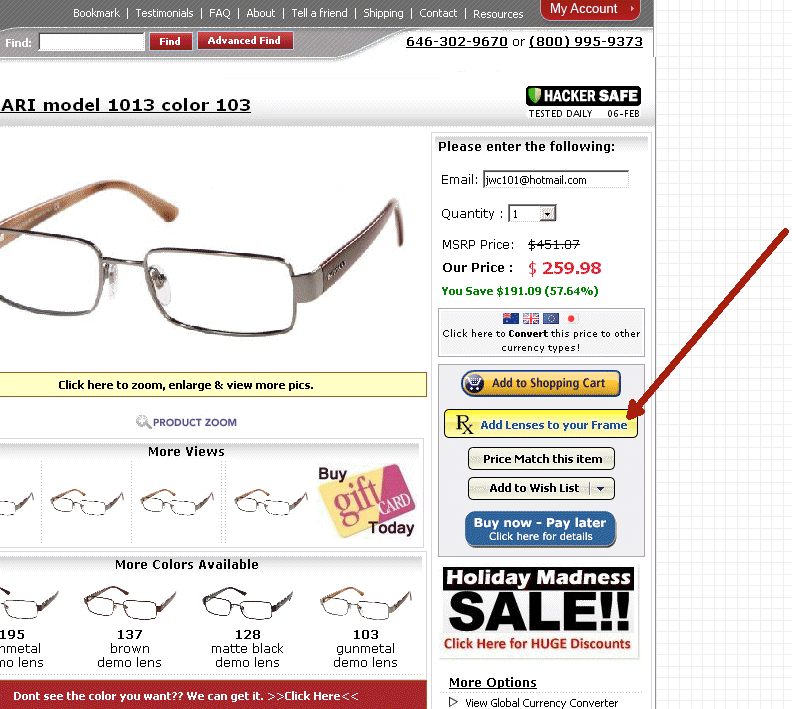Open the Buy gift card today image
This screenshot has height=709, width=792.
(x=367, y=501)
